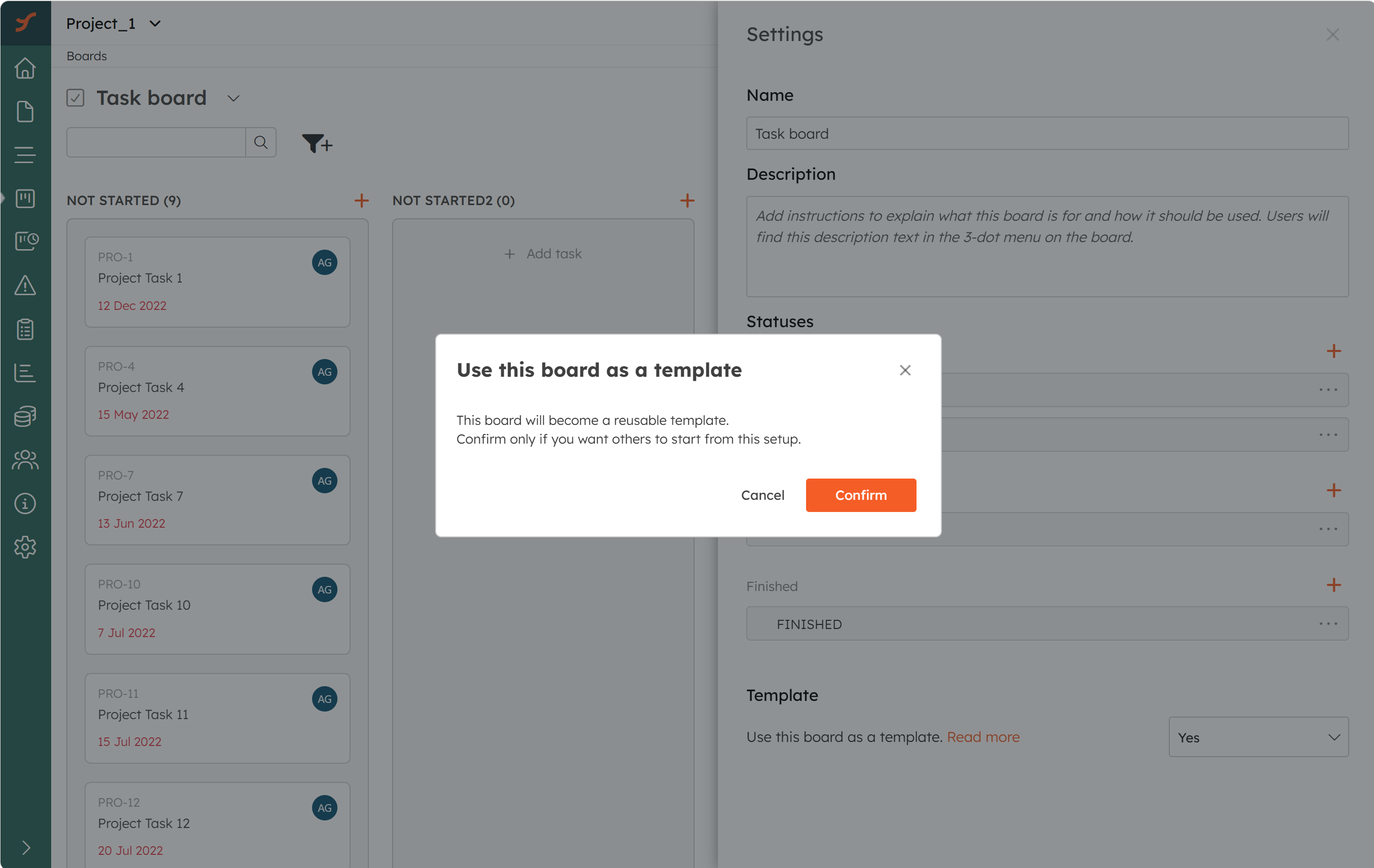Click the search magnifier icon
Viewport: 1374px width, 868px height.
(261, 142)
